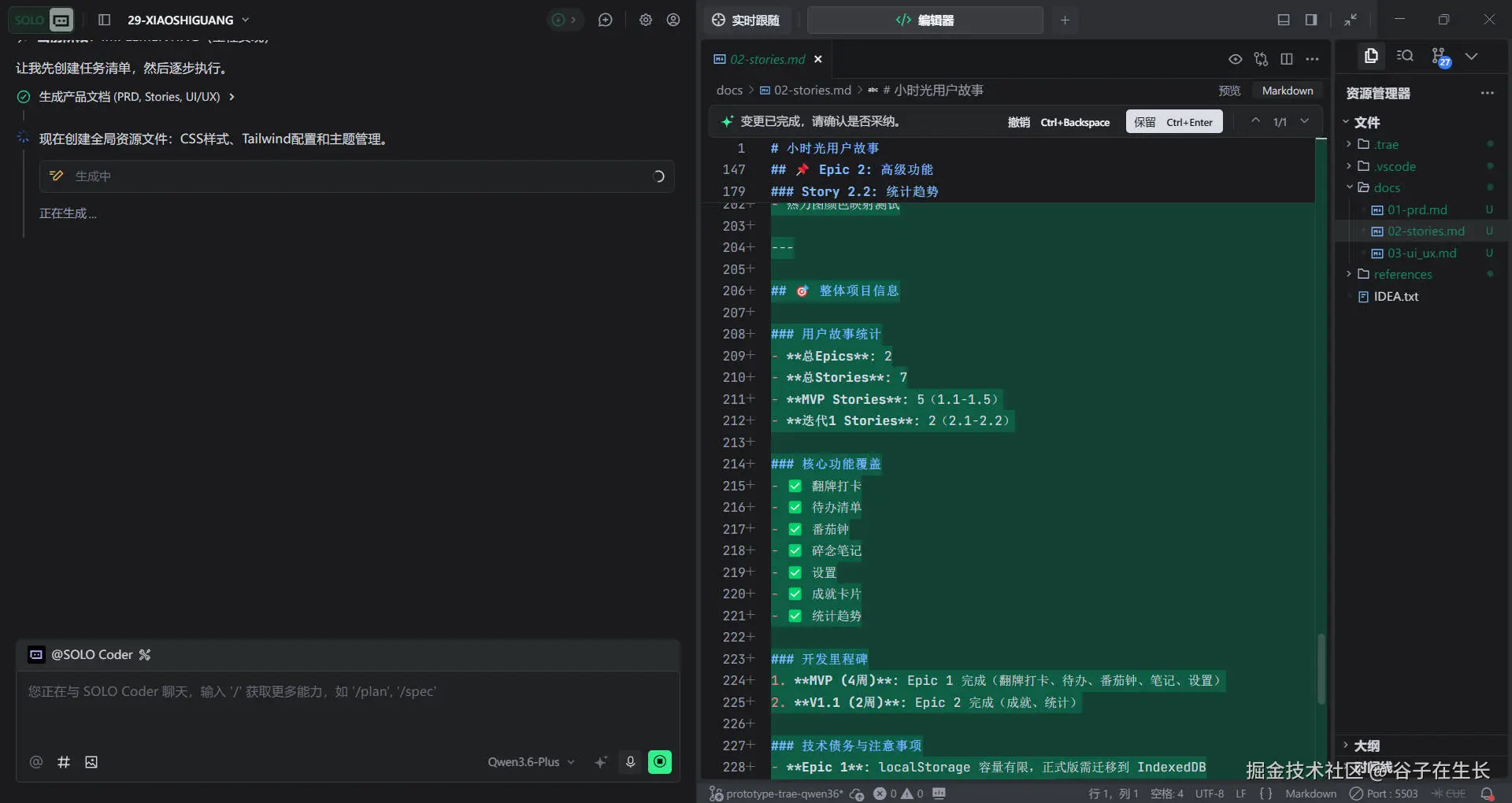Viewport: 1512px width, 803px height.
Task: Open the notifications bell in status bar
Action: [1487, 794]
